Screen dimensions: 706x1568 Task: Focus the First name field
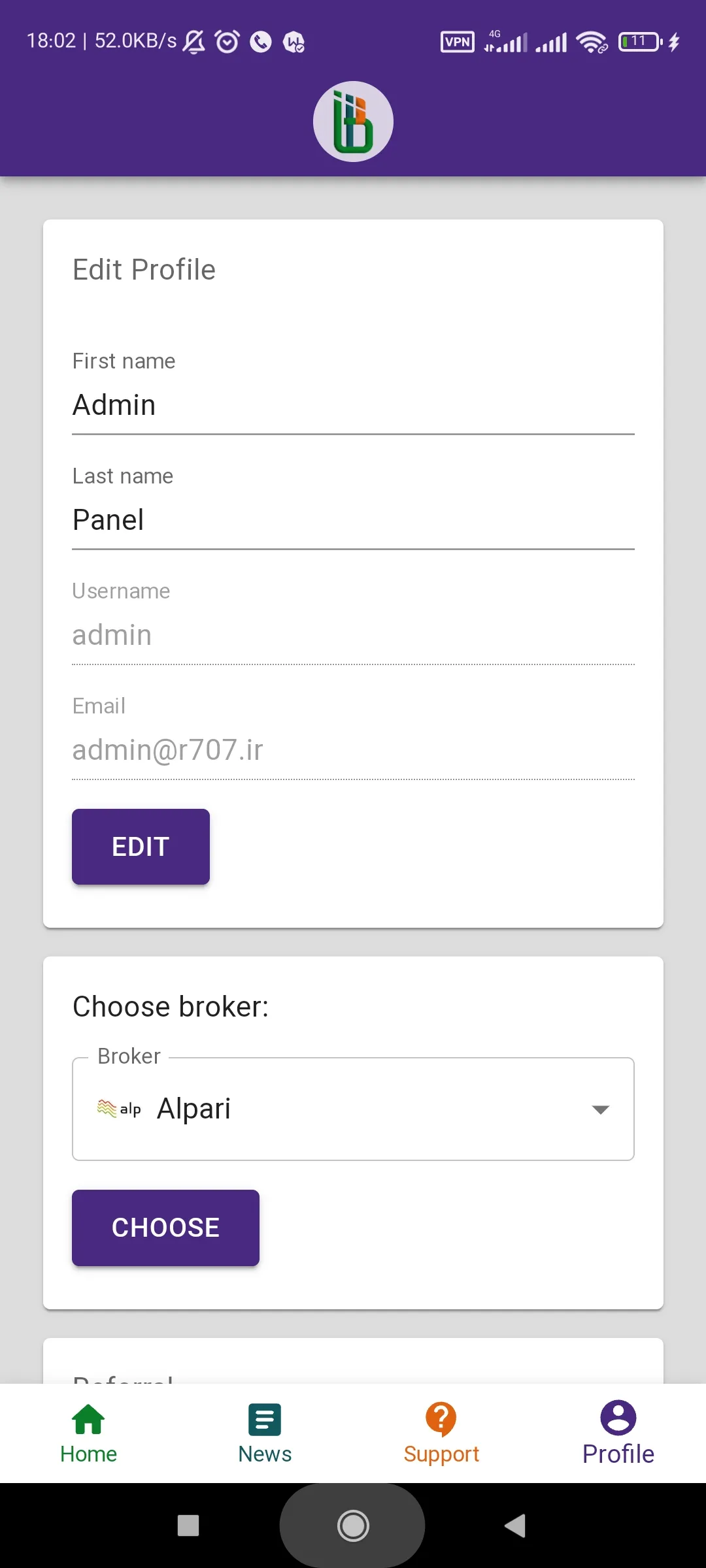pyautogui.click(x=353, y=405)
